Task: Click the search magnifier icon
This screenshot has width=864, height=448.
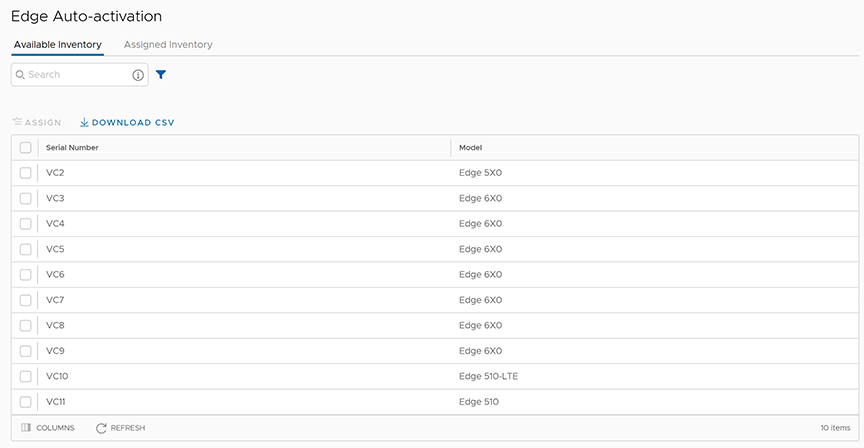Action: click(x=20, y=75)
